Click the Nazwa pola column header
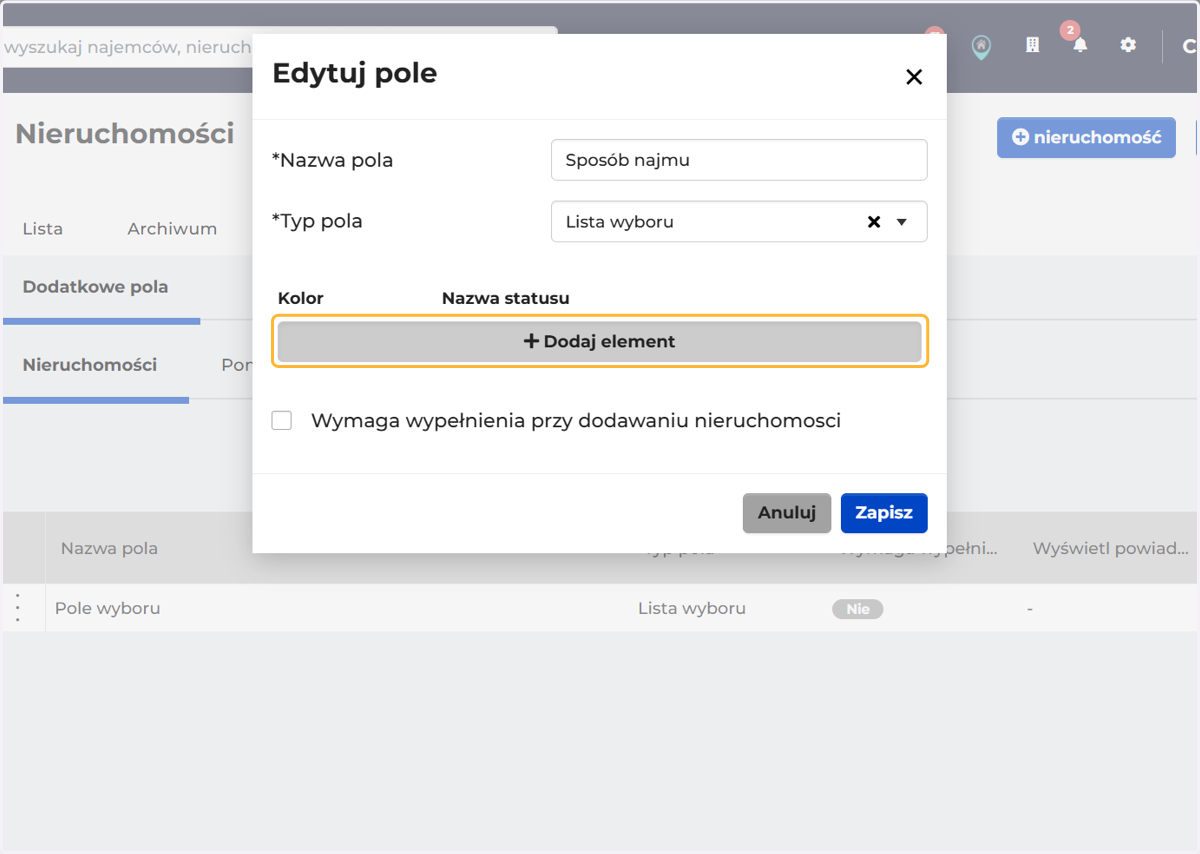1200x854 pixels. pyautogui.click(x=109, y=548)
